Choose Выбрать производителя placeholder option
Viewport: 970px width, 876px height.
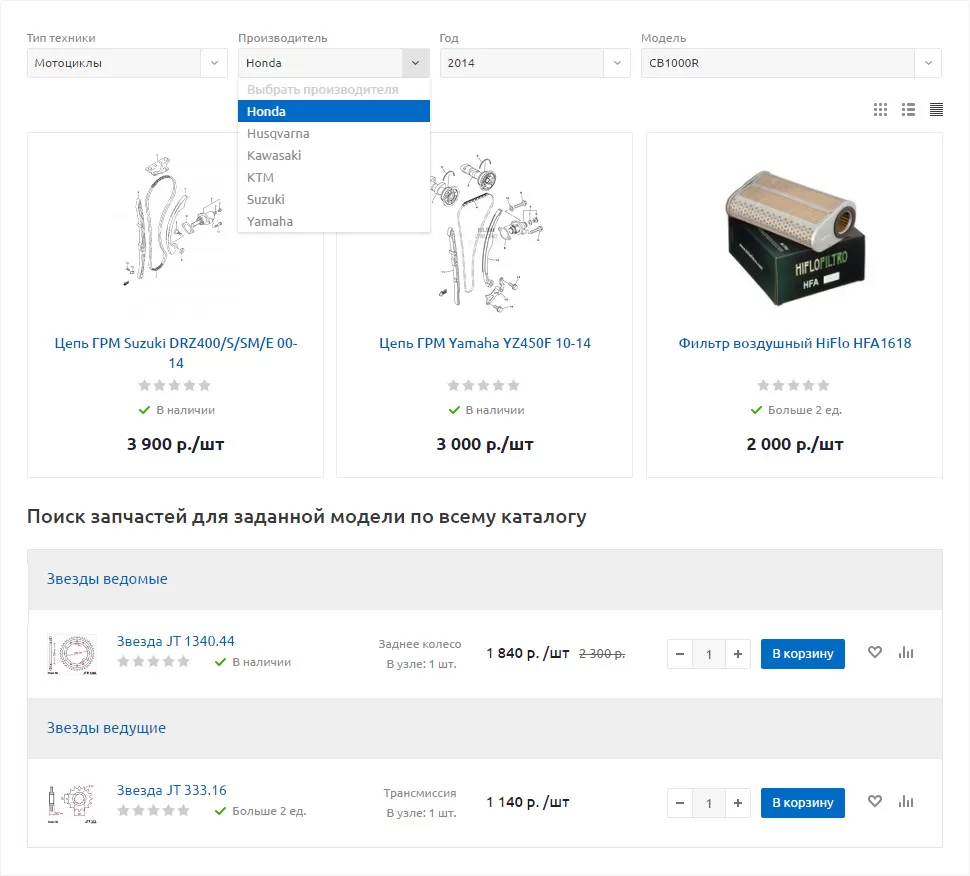(334, 90)
